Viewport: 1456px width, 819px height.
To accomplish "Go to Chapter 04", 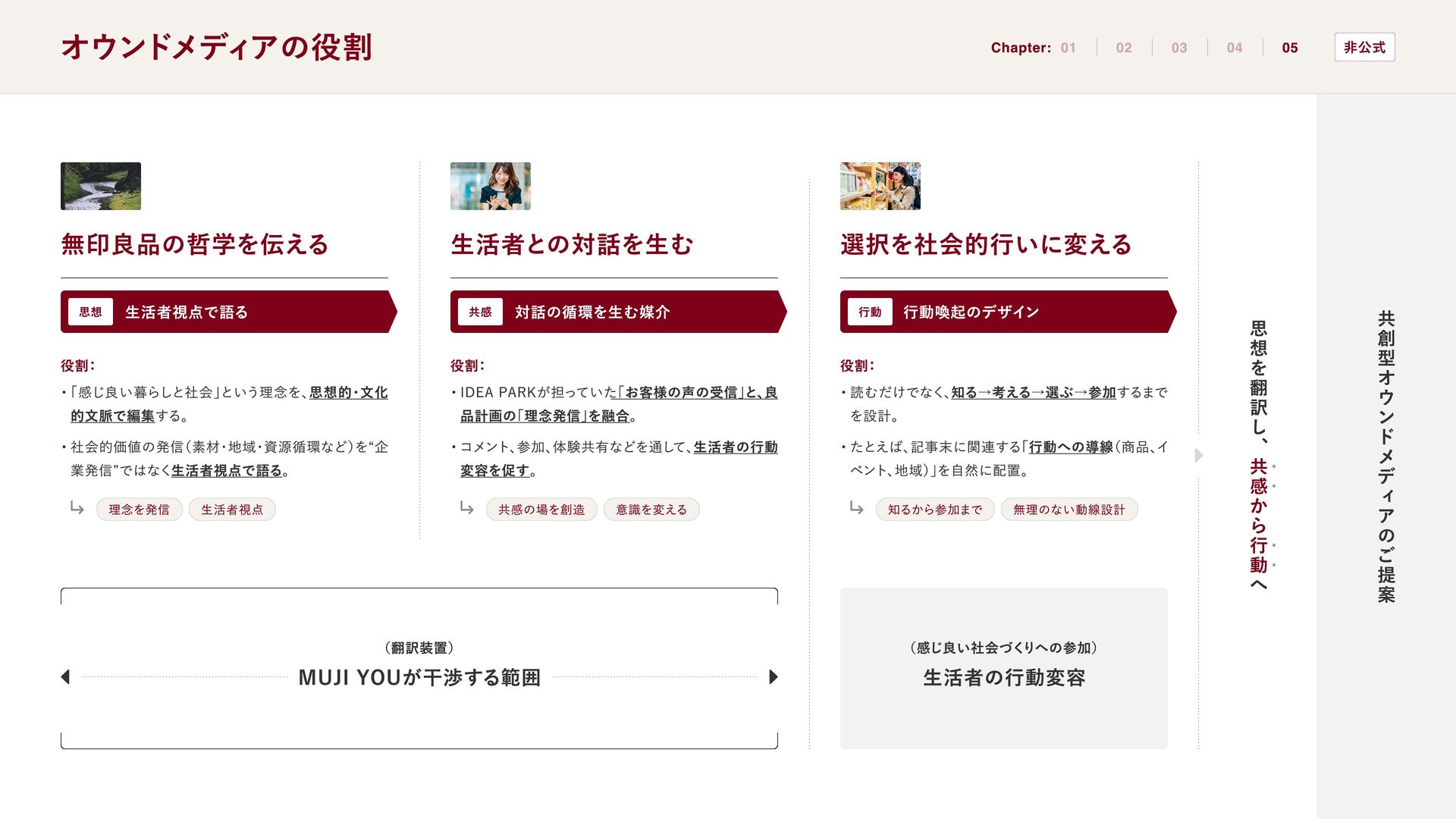I will pyautogui.click(x=1235, y=48).
